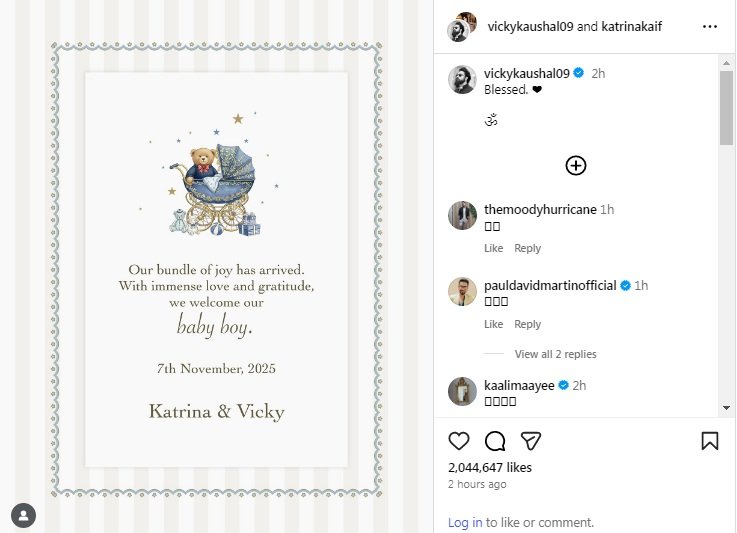Expand View all 2 replies
Viewport: 737px width, 533px height.
pyautogui.click(x=555, y=354)
